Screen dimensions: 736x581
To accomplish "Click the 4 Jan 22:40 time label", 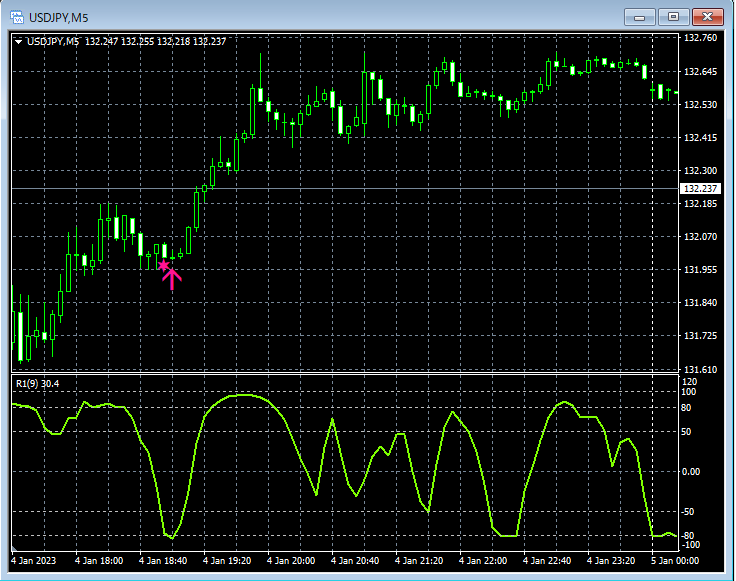I will pyautogui.click(x=547, y=561).
